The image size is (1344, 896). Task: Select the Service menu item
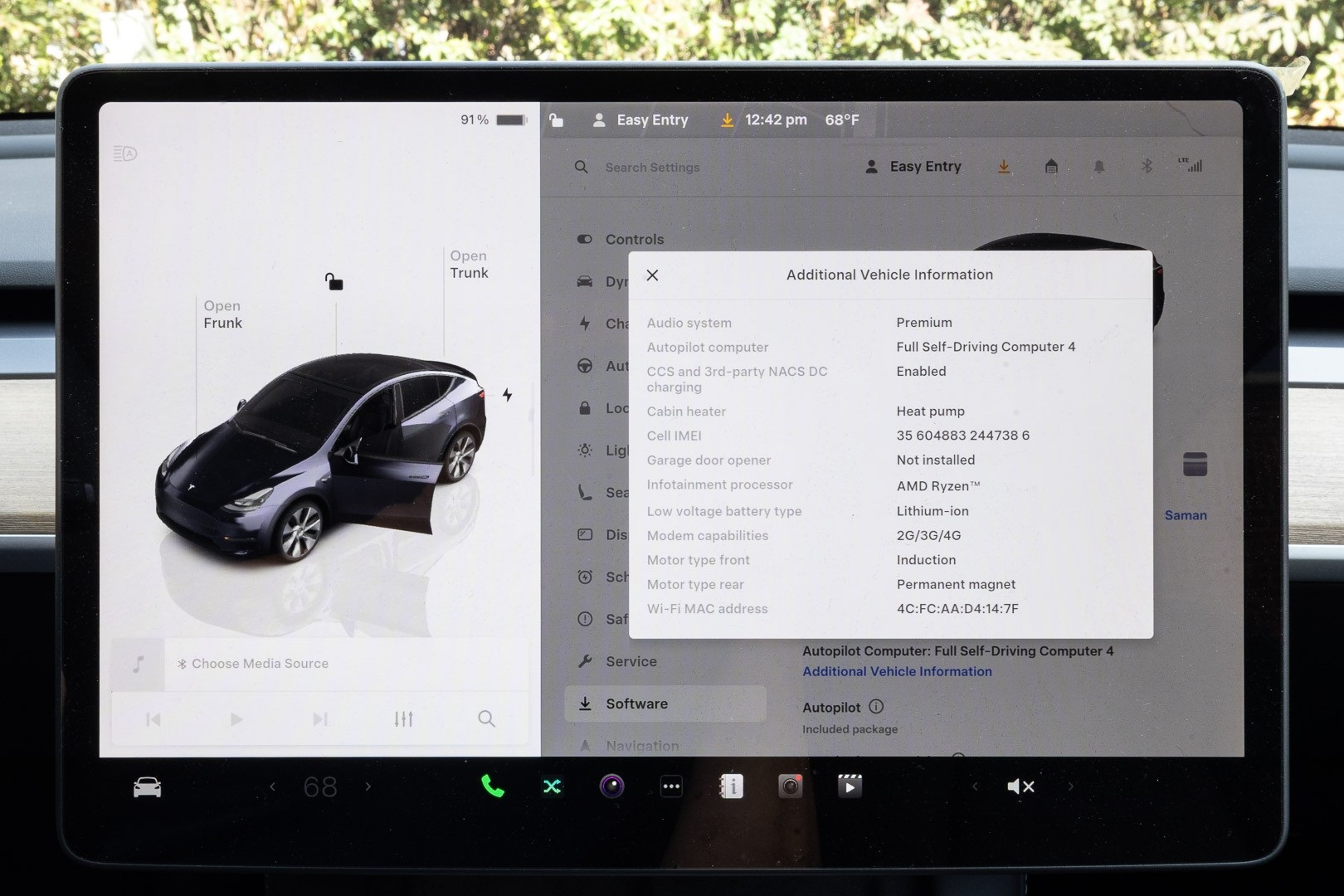631,661
